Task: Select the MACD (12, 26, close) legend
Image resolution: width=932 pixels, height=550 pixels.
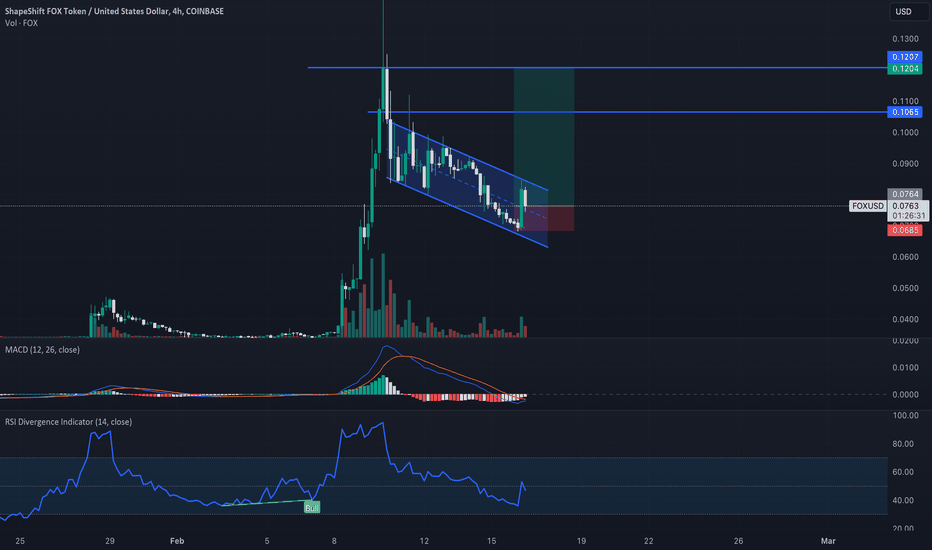Action: (x=42, y=350)
